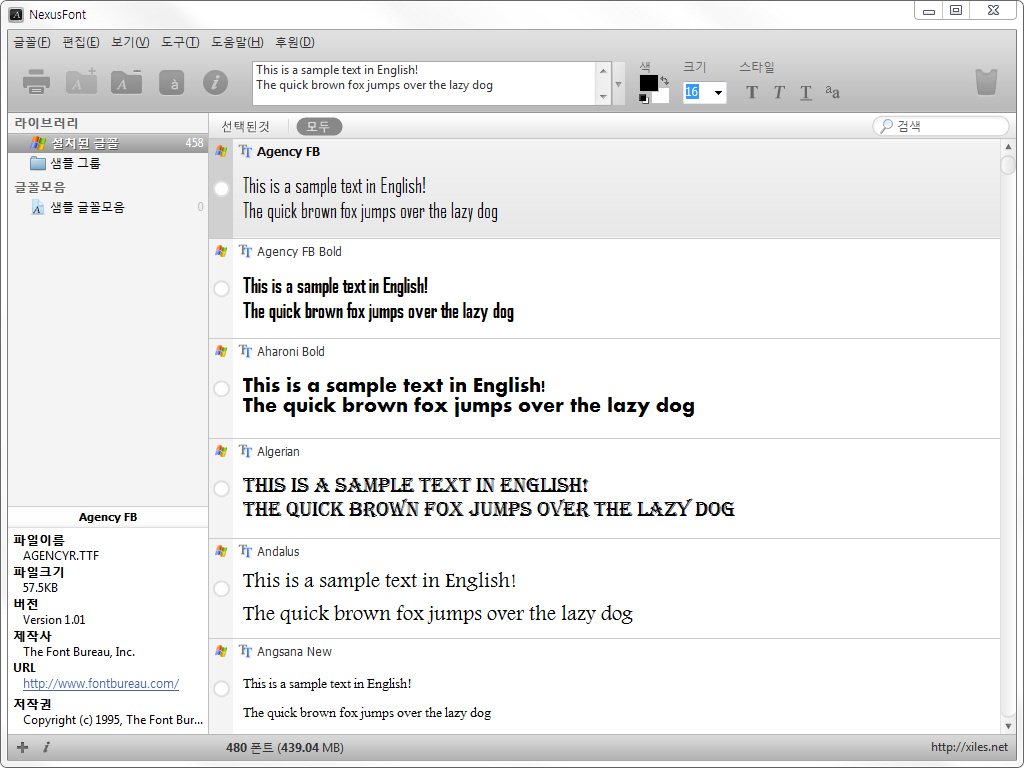Click the black foreground color swatch
Viewport: 1024px width, 768px height.
tap(648, 83)
